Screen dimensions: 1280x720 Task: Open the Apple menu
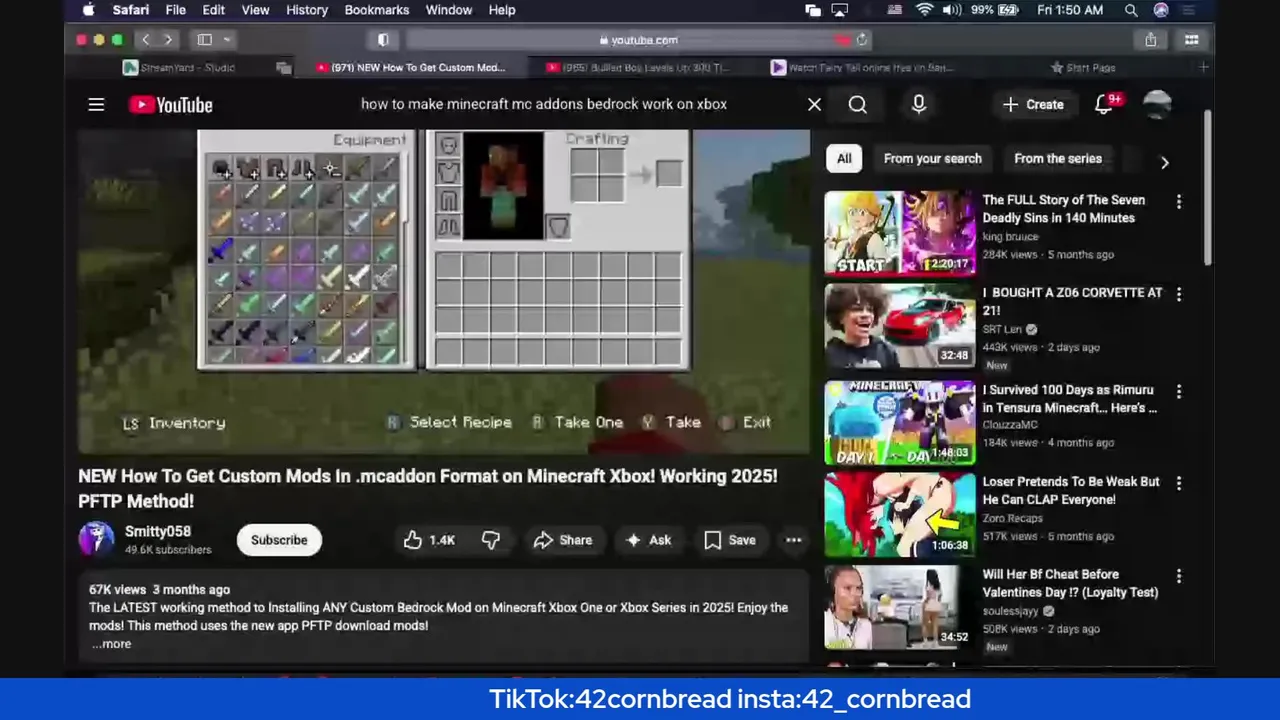click(88, 10)
